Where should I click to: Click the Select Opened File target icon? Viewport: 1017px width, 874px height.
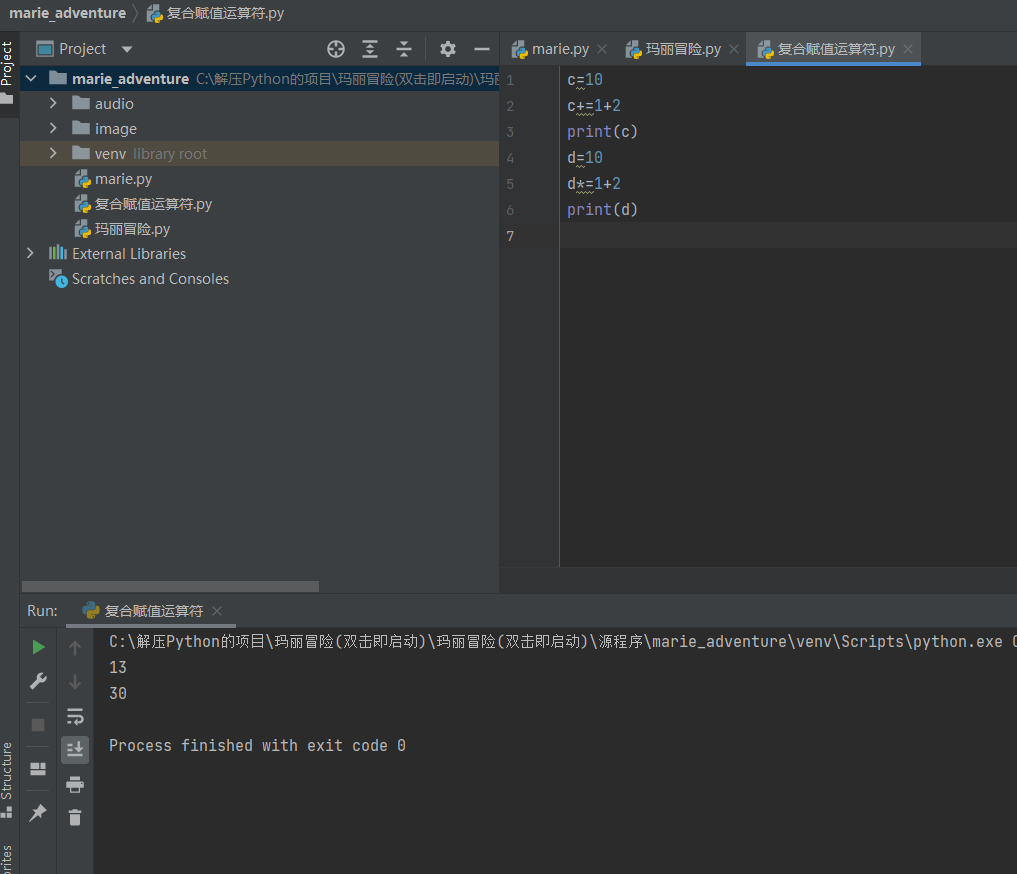(x=336, y=49)
